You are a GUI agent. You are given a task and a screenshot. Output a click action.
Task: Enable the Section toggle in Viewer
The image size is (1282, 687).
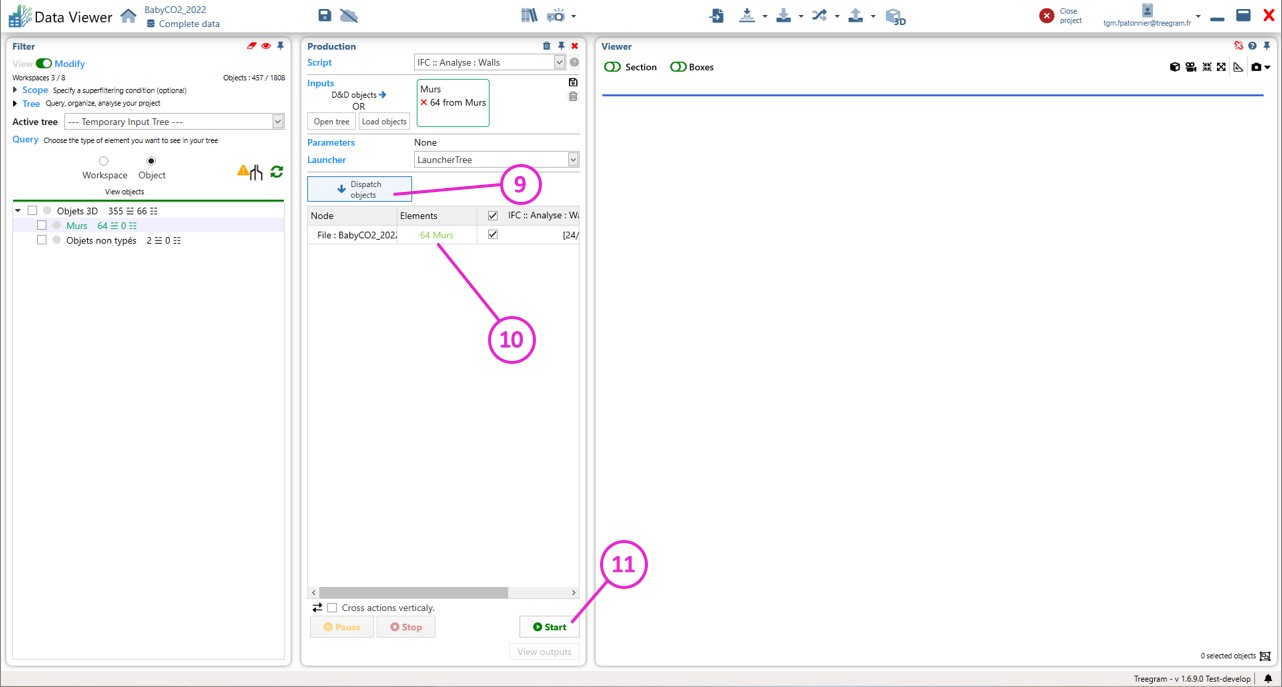tap(613, 67)
